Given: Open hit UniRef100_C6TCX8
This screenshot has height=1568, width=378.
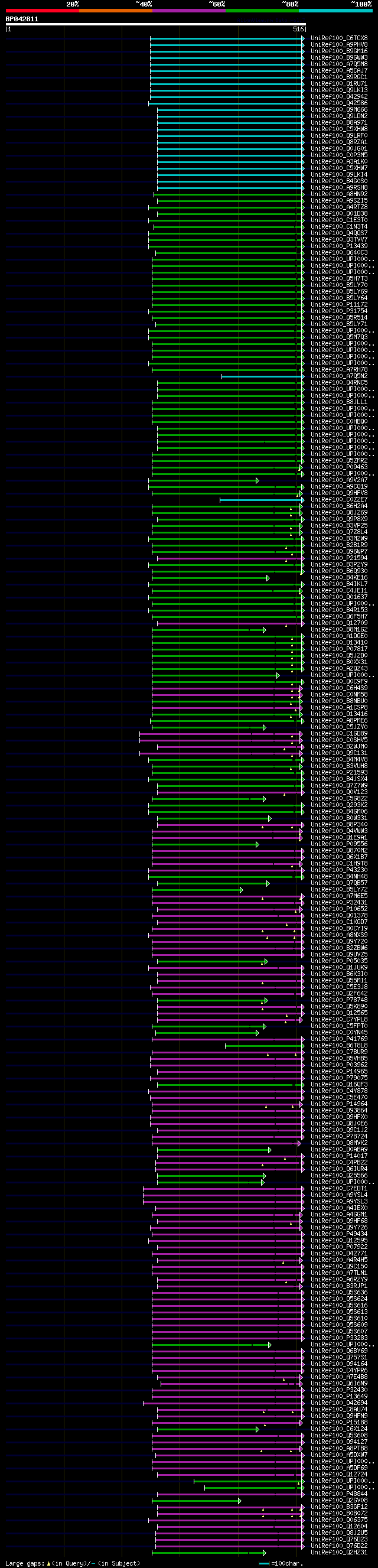Looking at the screenshot, I should coord(339,38).
